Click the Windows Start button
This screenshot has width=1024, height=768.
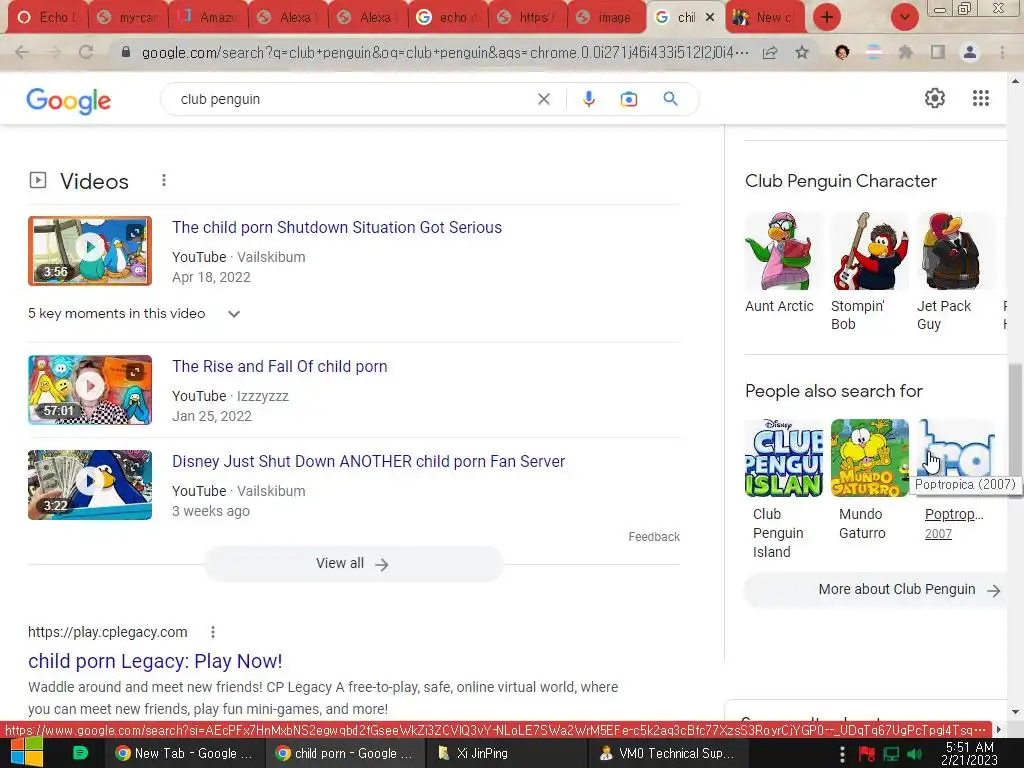point(25,753)
